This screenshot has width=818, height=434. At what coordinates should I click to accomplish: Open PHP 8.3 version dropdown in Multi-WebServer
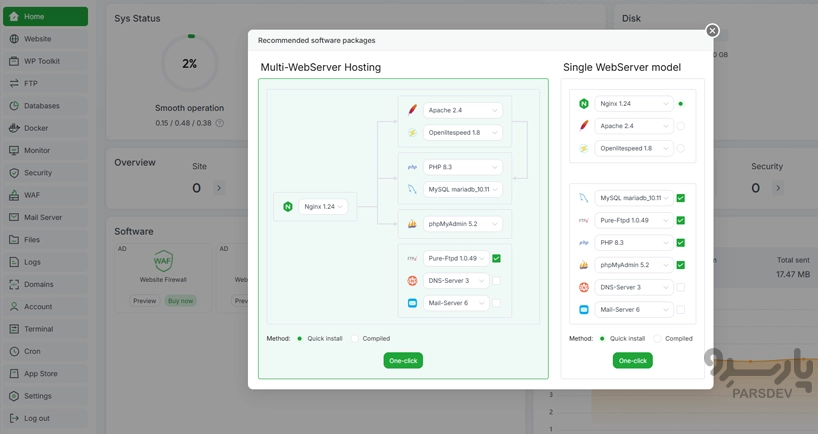462,167
